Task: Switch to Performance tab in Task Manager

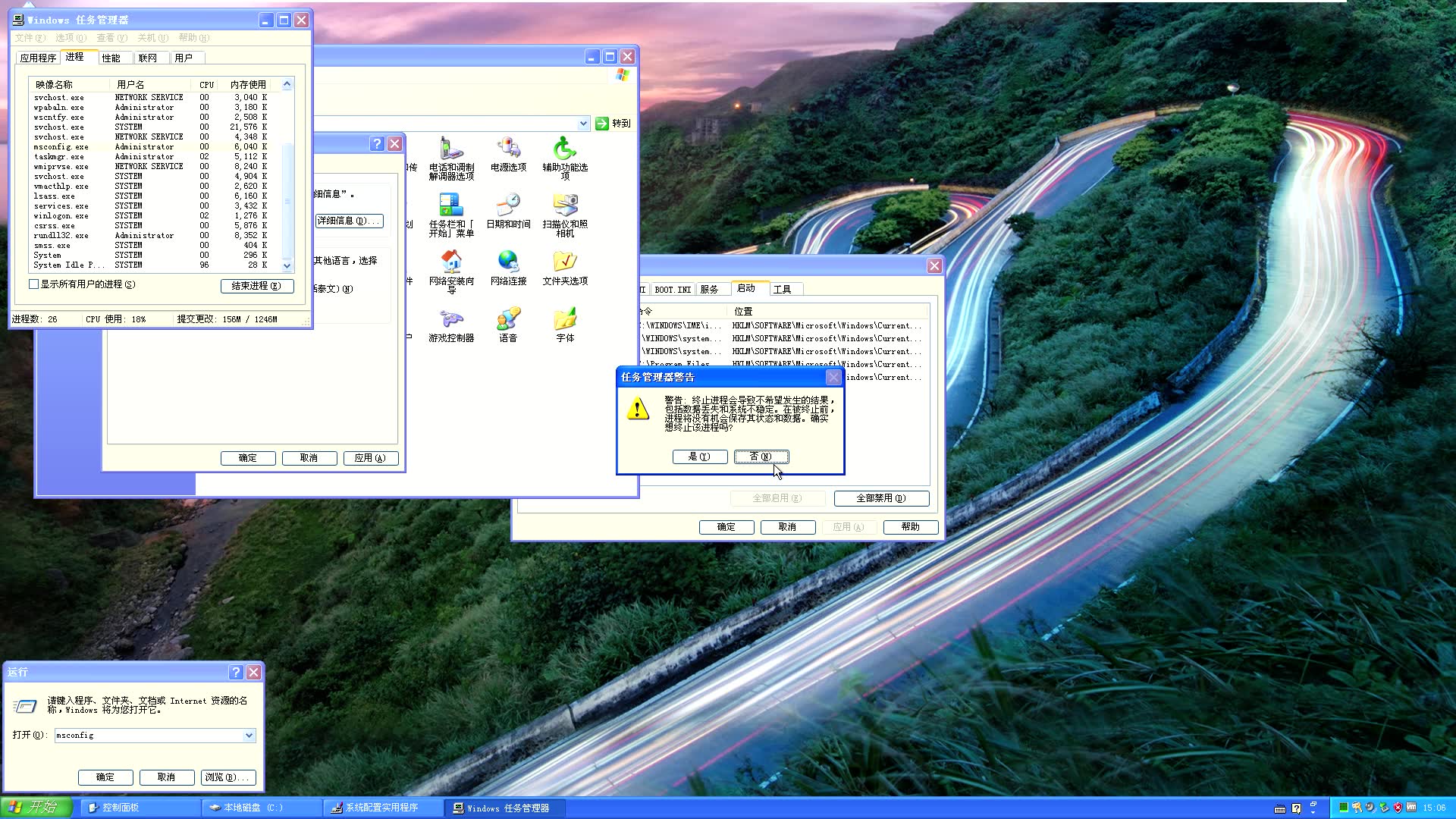Action: (x=111, y=58)
